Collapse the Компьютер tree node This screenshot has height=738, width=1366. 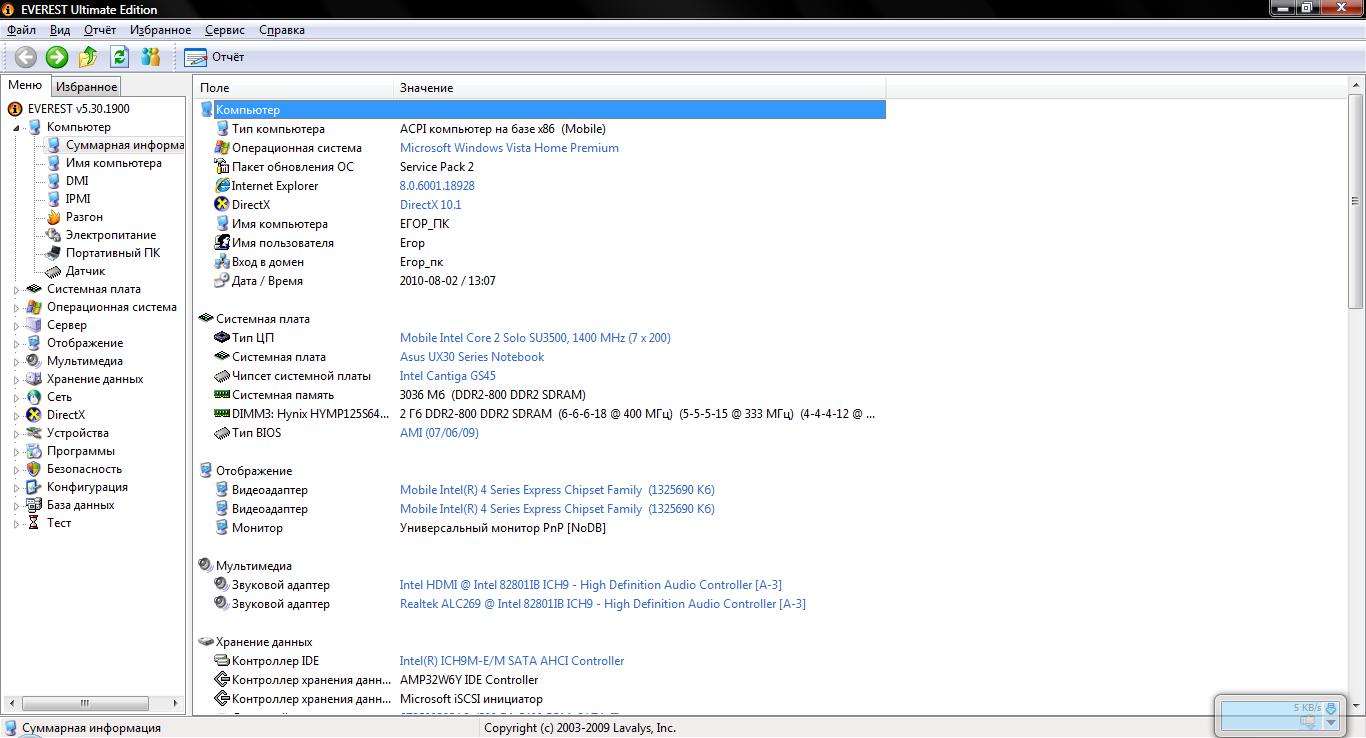pos(16,128)
